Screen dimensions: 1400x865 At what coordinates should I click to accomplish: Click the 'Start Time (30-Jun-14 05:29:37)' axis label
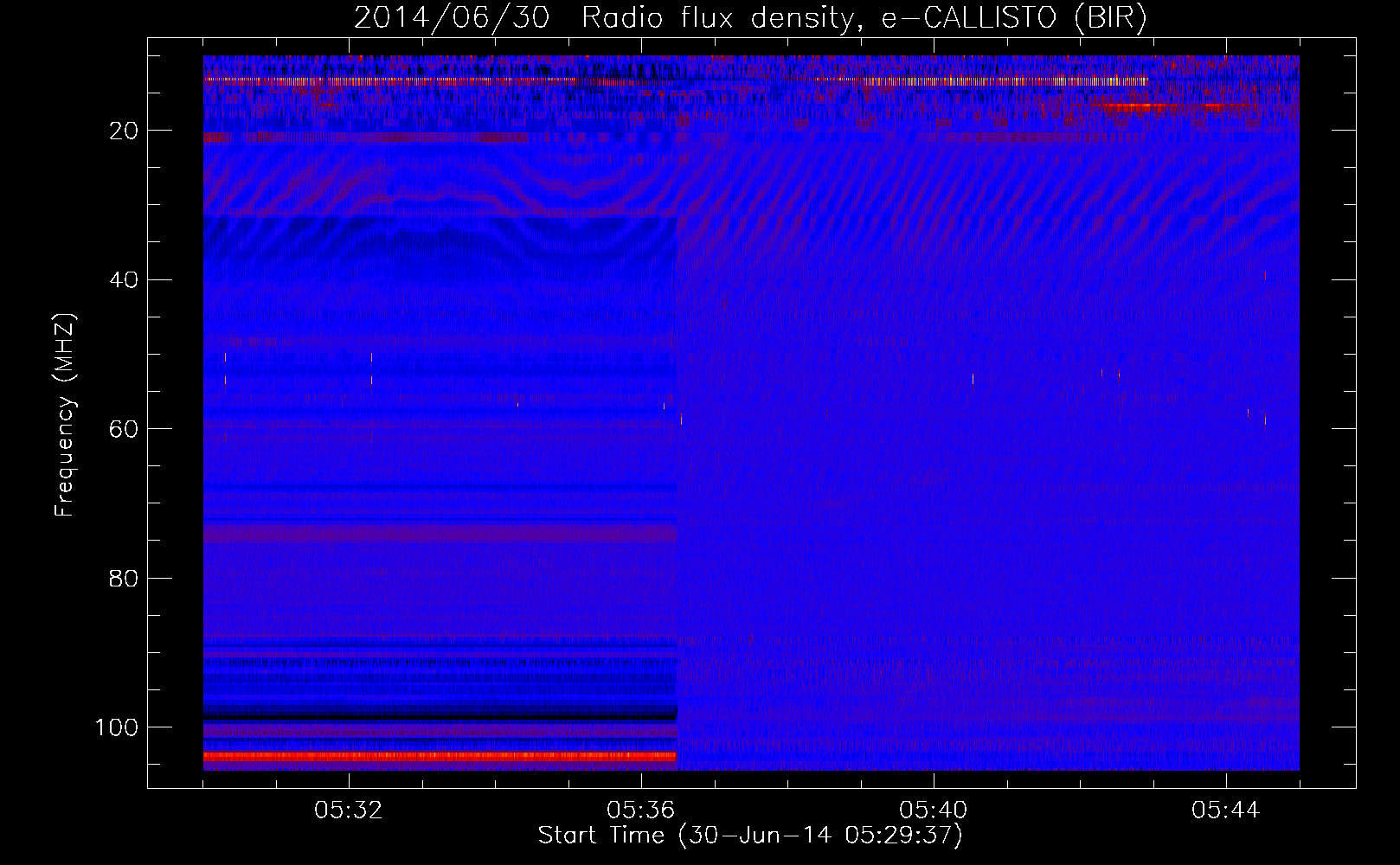tap(750, 836)
